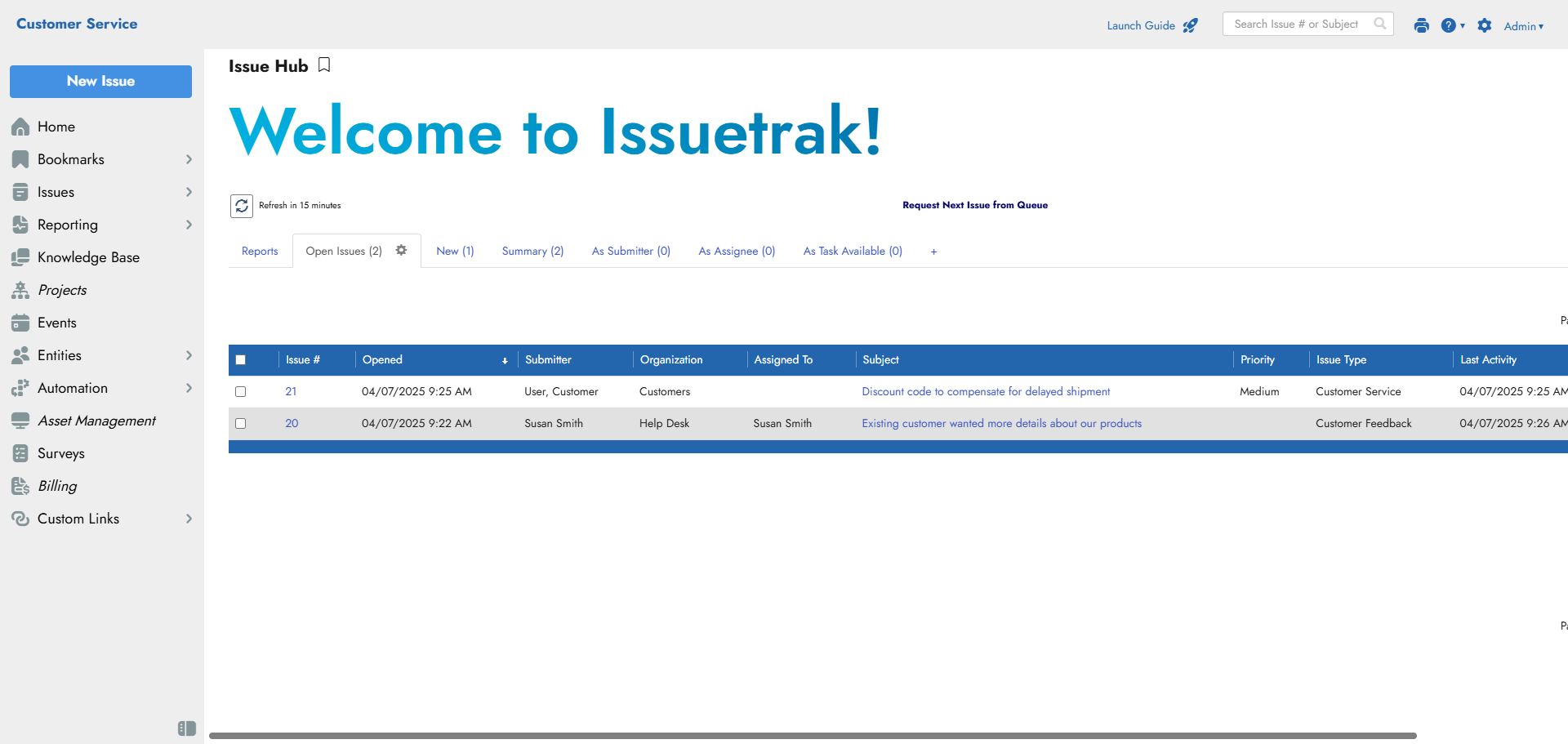Sort by the Issue # column header
Image resolution: width=1568 pixels, height=744 pixels.
click(x=302, y=360)
